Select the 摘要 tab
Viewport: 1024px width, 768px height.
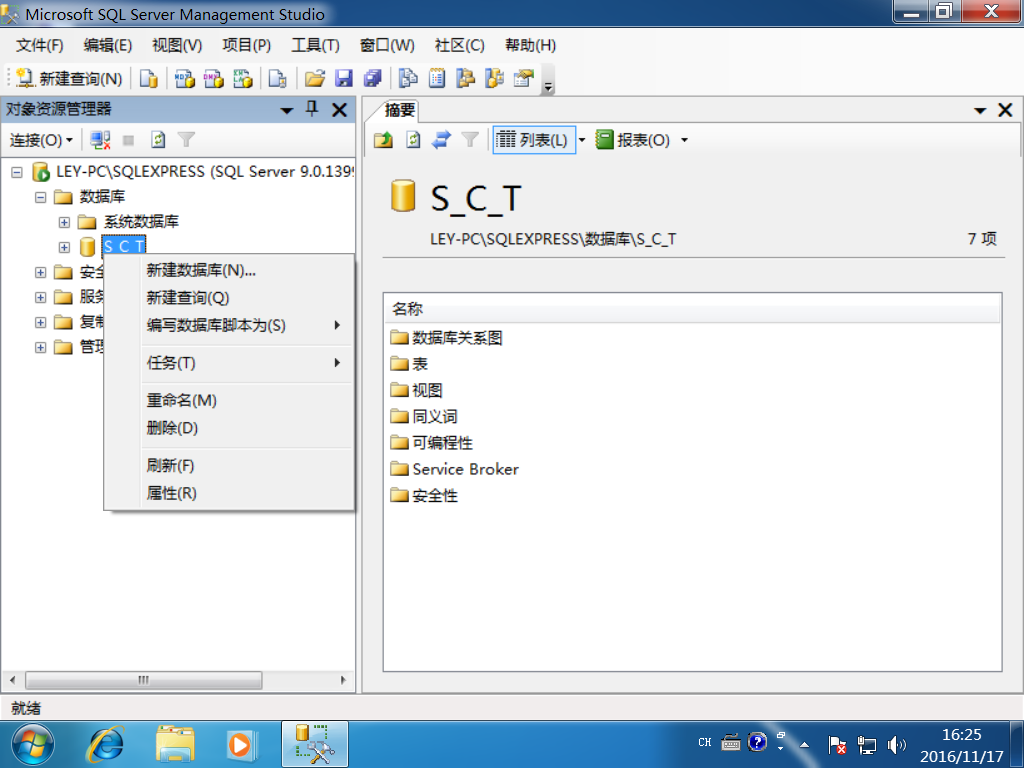400,110
